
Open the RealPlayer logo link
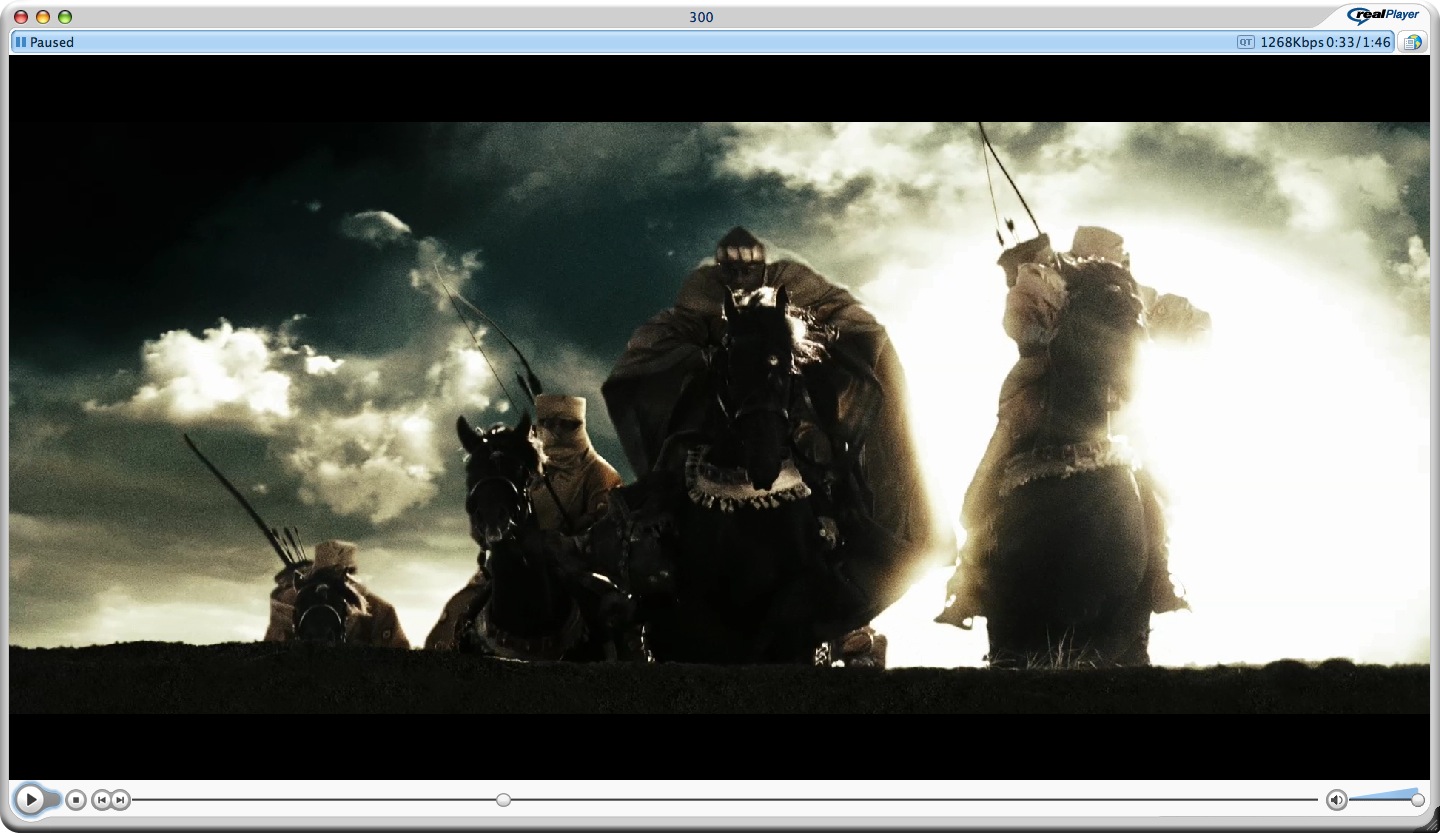[x=1383, y=15]
